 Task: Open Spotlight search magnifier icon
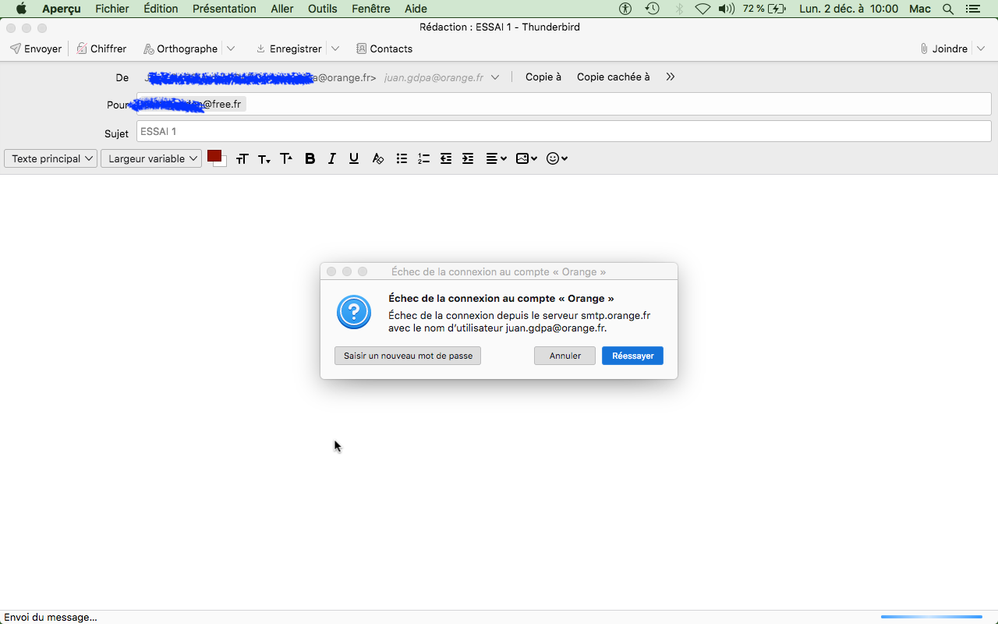point(948,9)
